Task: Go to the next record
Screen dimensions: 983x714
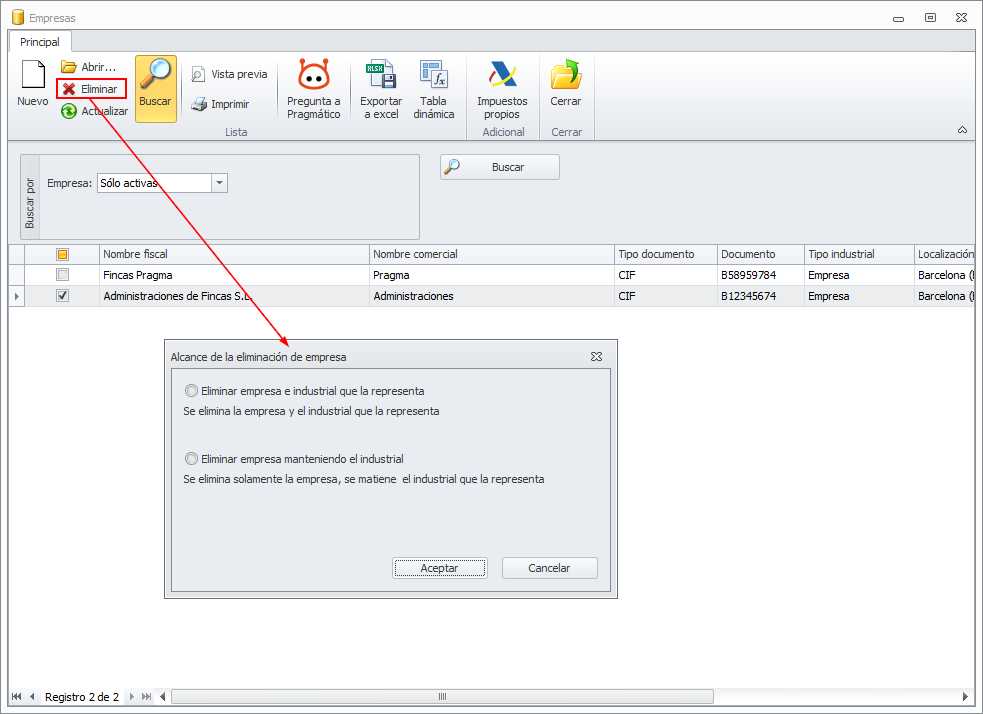Action: (x=131, y=696)
